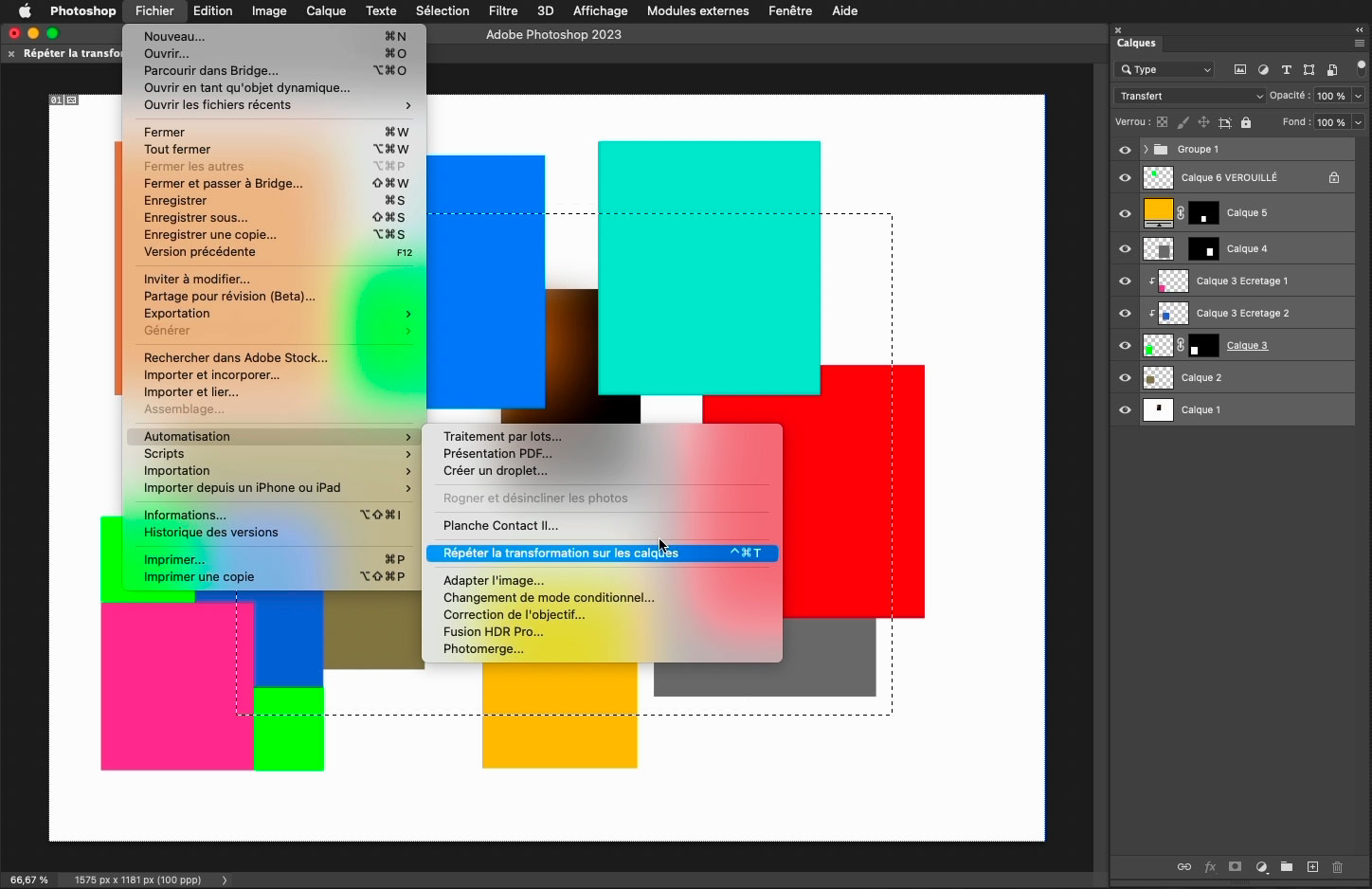The height and width of the screenshot is (889, 1372).
Task: Choose Enregistrer sous in Fichier menu
Action: [276, 218]
